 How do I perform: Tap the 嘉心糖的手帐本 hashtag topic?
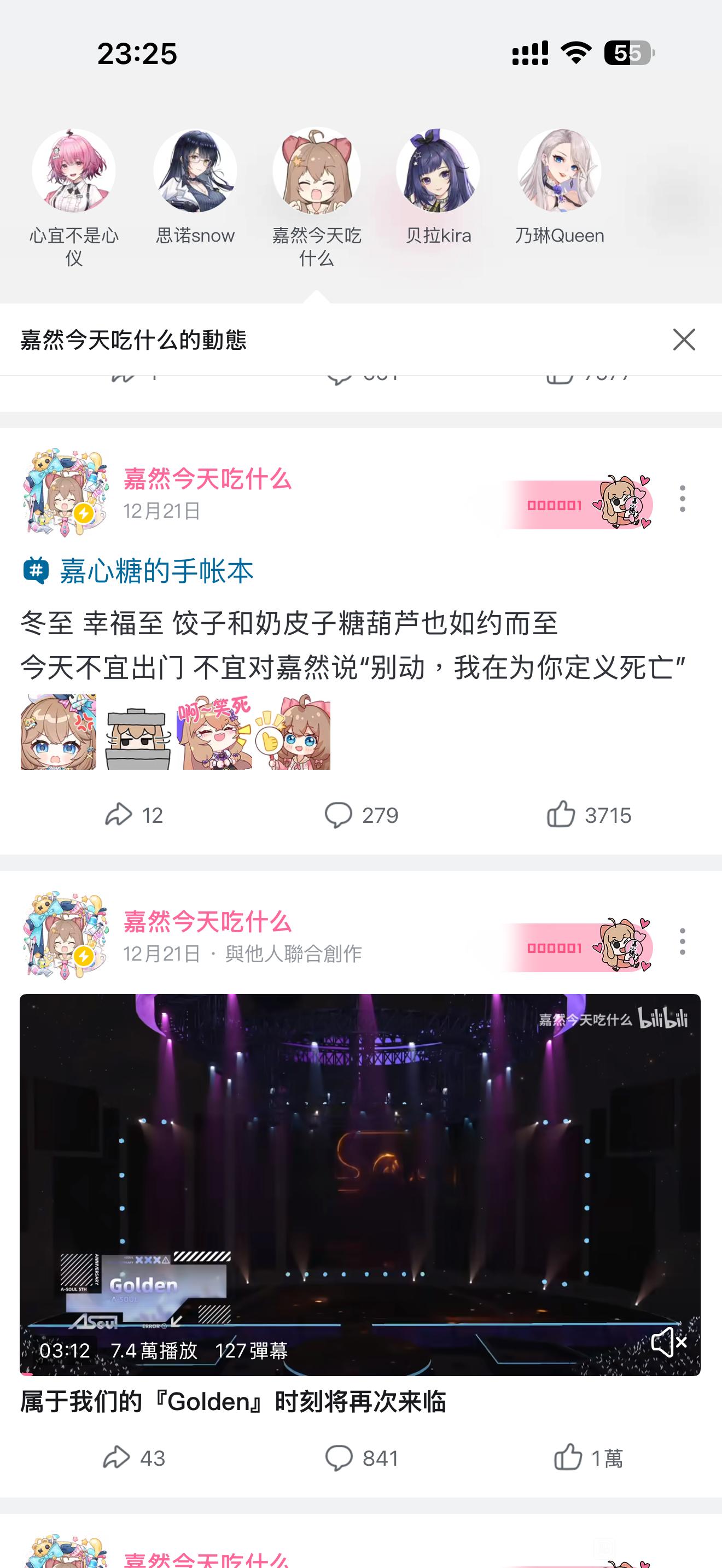coord(138,571)
